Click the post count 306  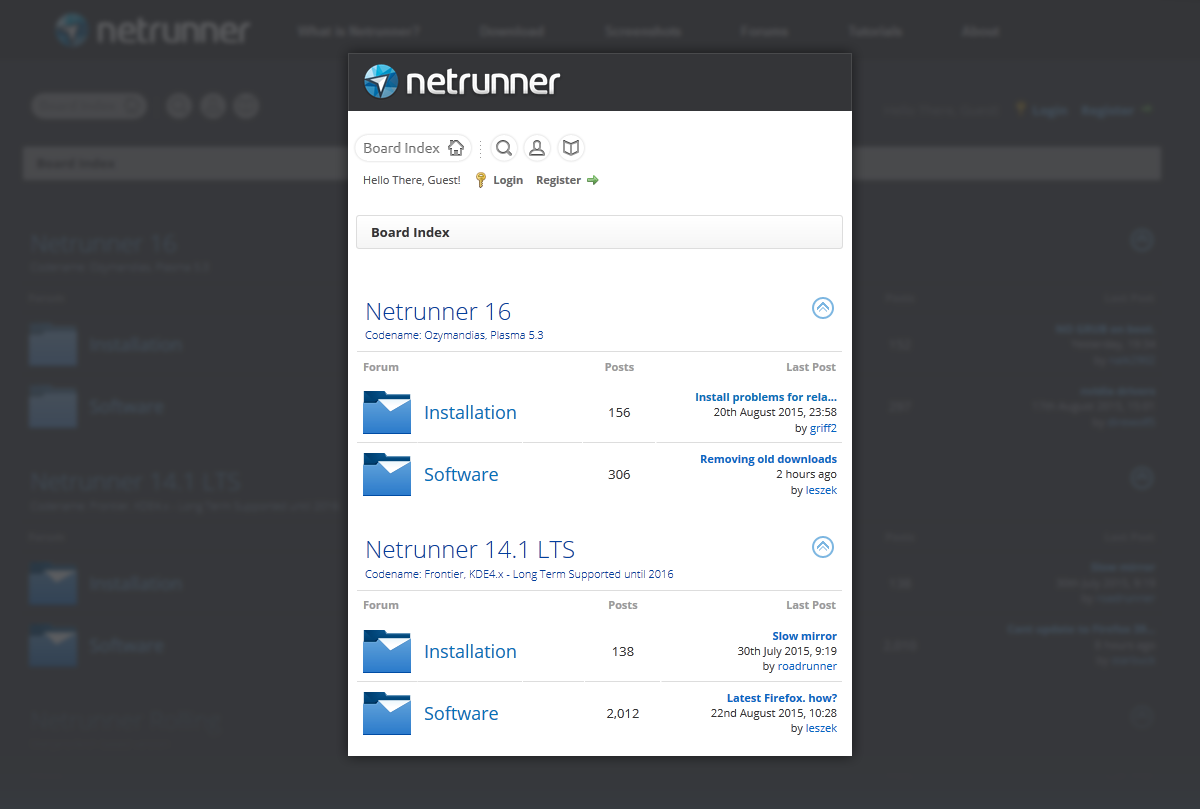(619, 474)
